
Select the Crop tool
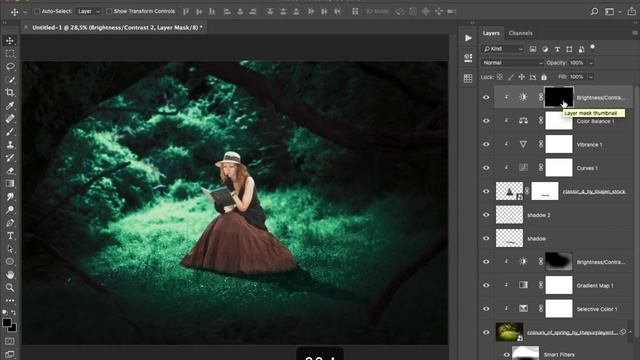[10, 93]
